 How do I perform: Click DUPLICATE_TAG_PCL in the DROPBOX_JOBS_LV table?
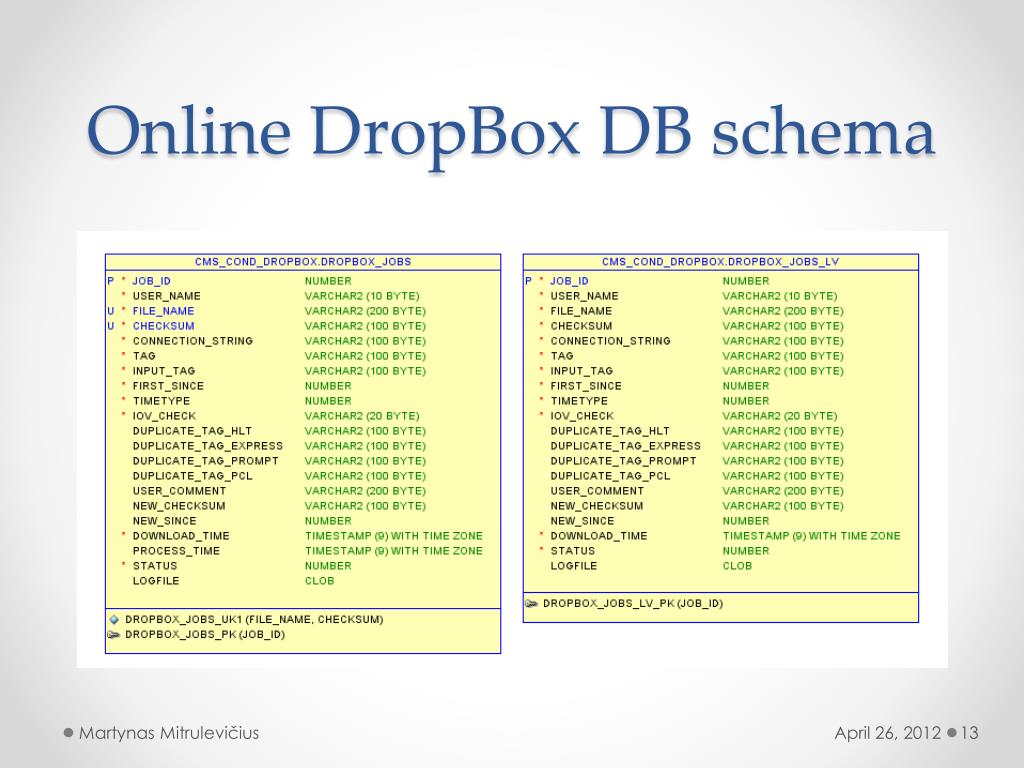610,476
